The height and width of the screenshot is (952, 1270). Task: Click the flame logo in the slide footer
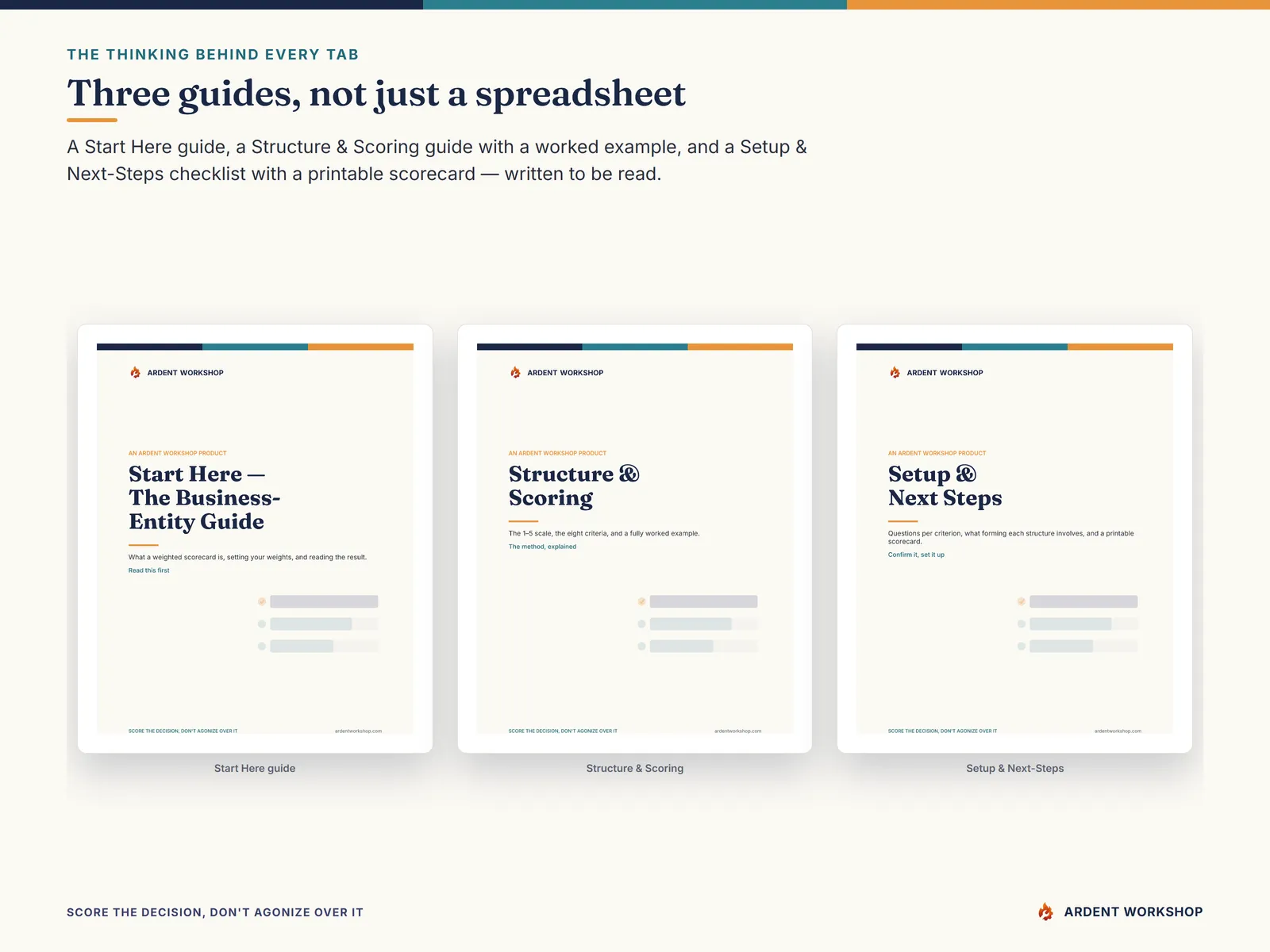tap(1045, 912)
